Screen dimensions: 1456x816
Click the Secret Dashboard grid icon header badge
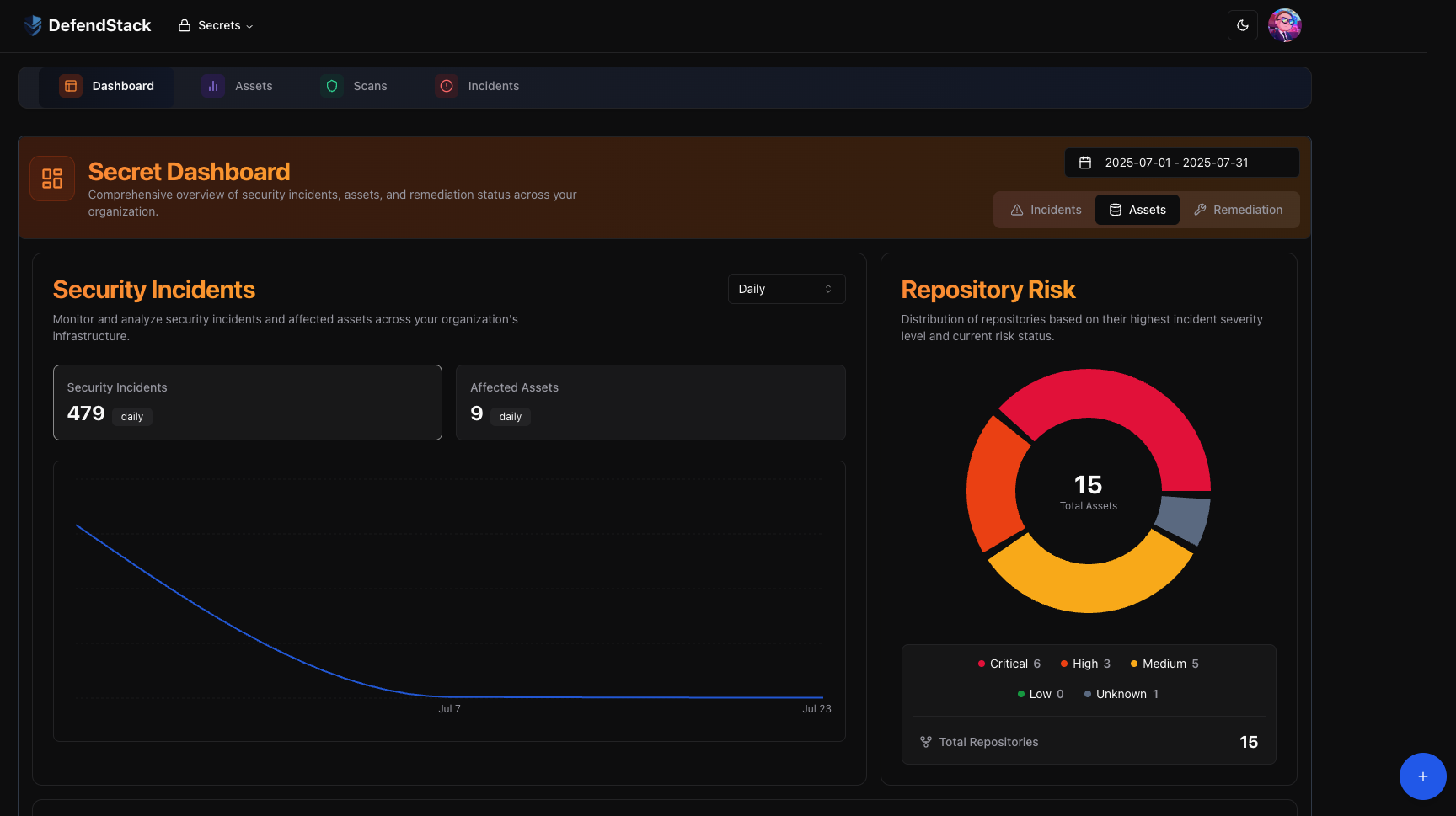[52, 178]
